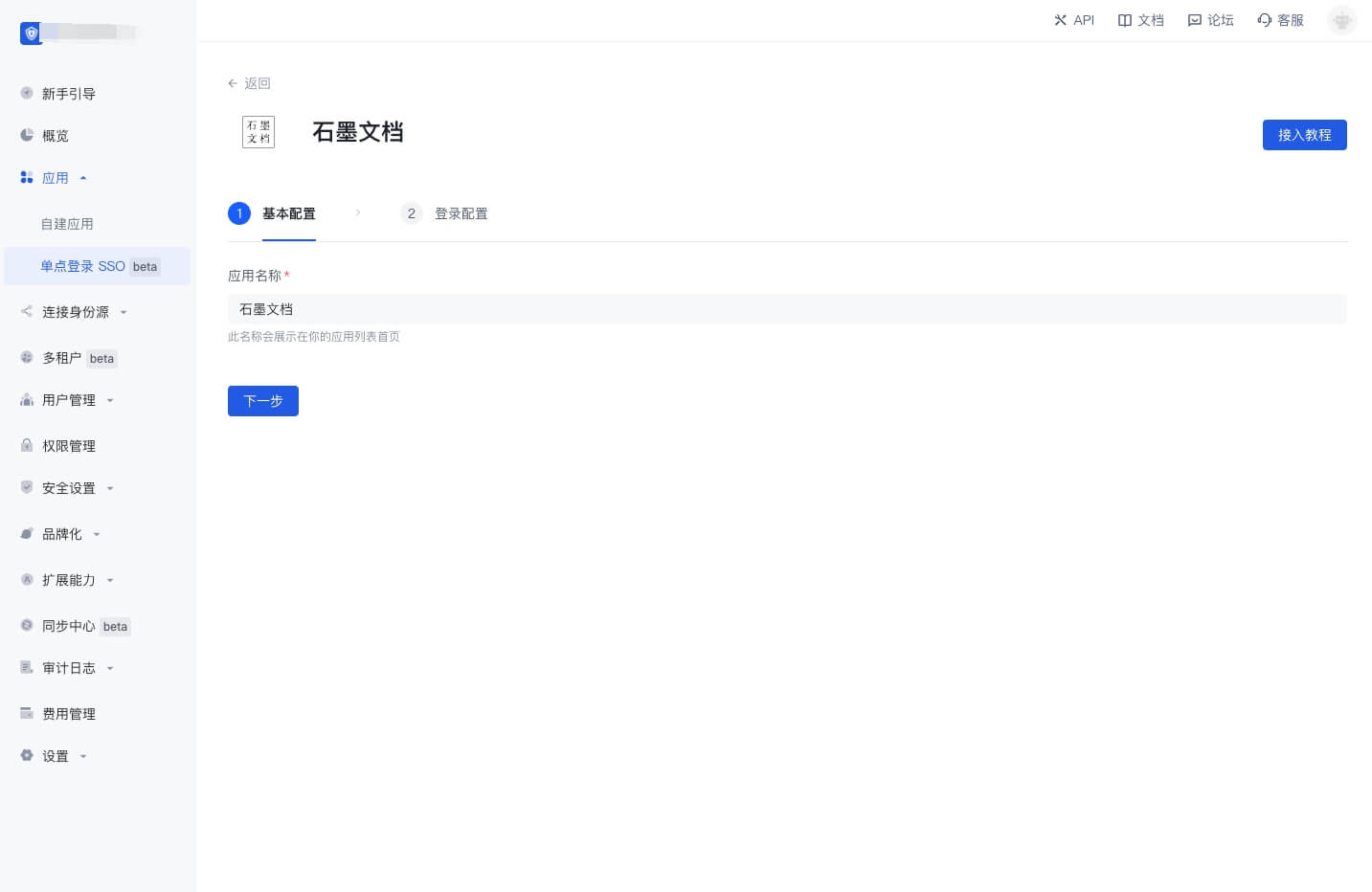Open the user avatar at top right
Image resolution: width=1372 pixels, height=892 pixels.
[1341, 20]
